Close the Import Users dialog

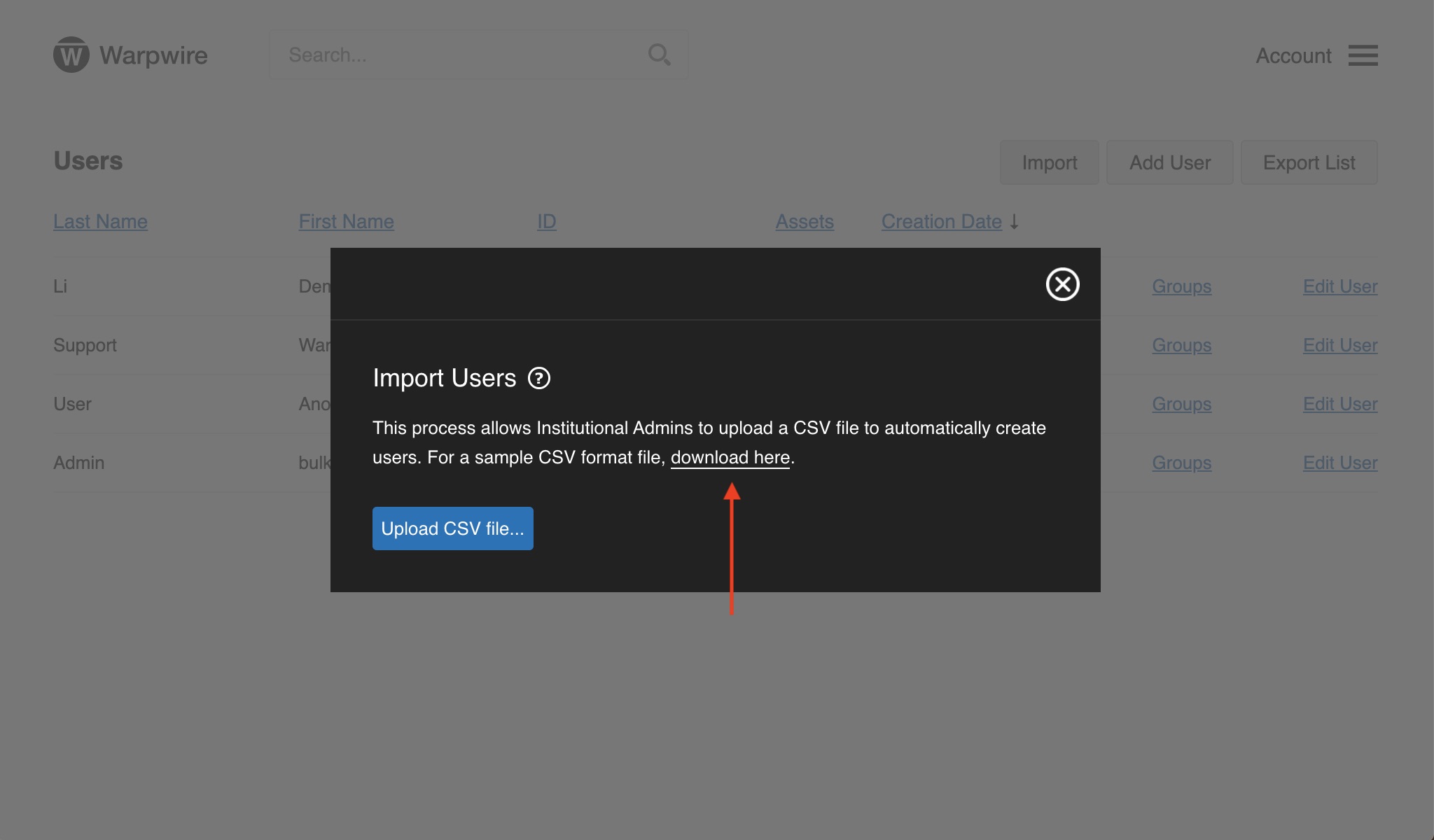(1062, 284)
